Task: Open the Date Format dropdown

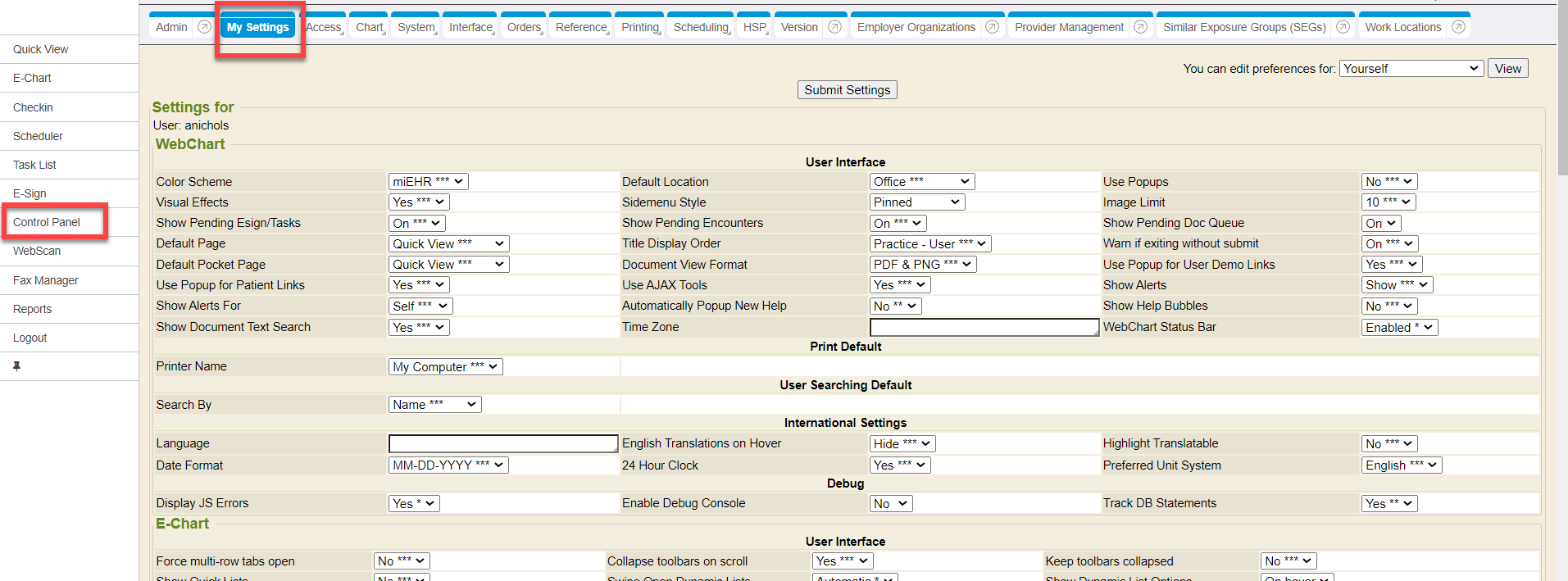Action: (448, 465)
